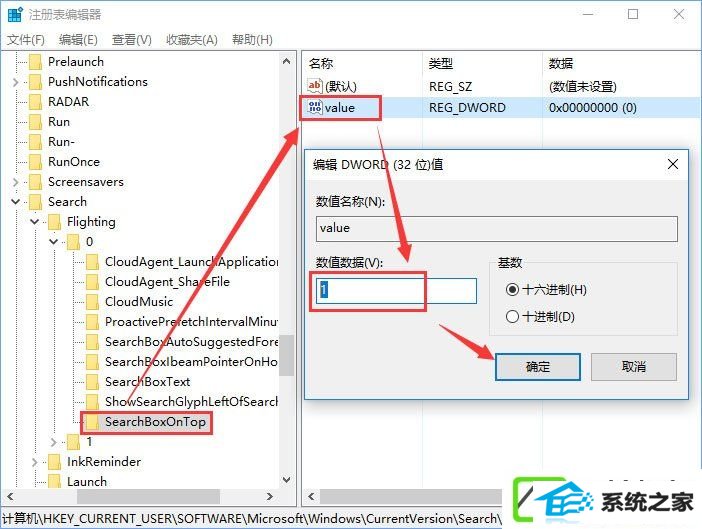Open the 收藏夹(A) favorites menu
Screen dimensions: 702x529
[192, 40]
